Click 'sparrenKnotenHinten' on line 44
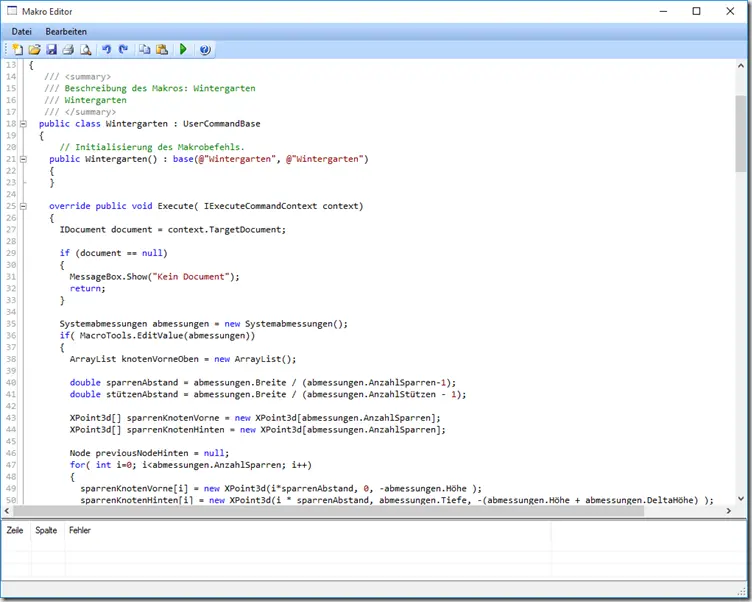 click(176, 430)
